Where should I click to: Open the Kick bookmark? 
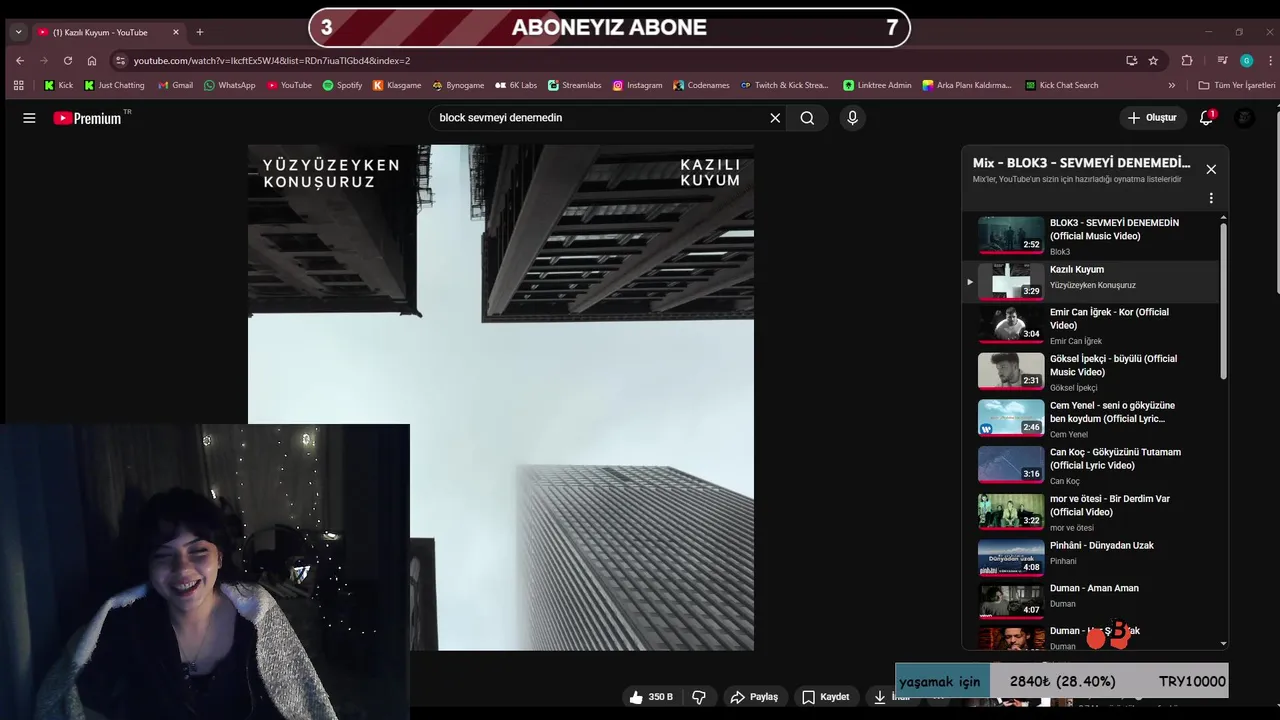tap(58, 85)
